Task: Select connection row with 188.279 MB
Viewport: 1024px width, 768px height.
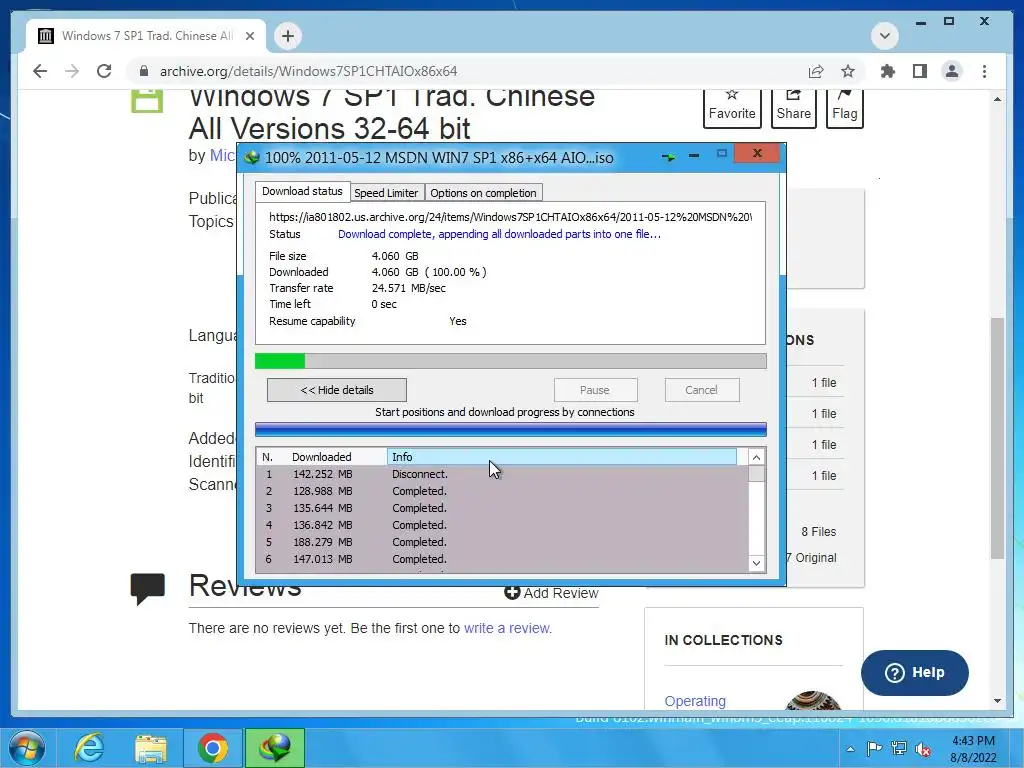Action: [x=502, y=542]
